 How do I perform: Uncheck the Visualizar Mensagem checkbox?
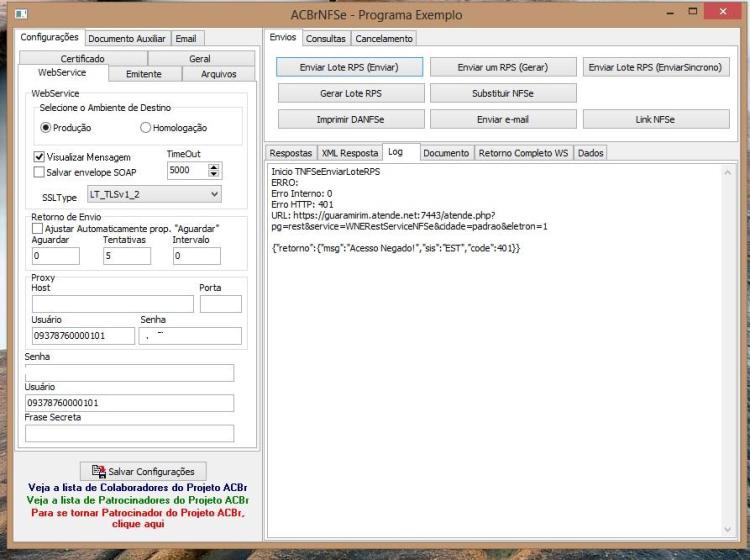[x=39, y=157]
